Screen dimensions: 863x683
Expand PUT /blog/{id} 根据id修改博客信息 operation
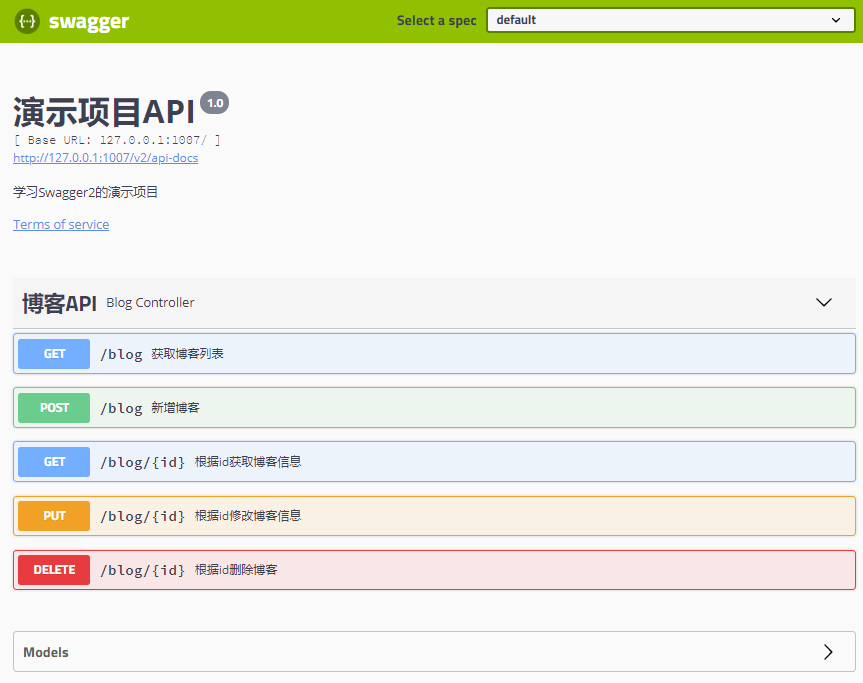coord(434,515)
